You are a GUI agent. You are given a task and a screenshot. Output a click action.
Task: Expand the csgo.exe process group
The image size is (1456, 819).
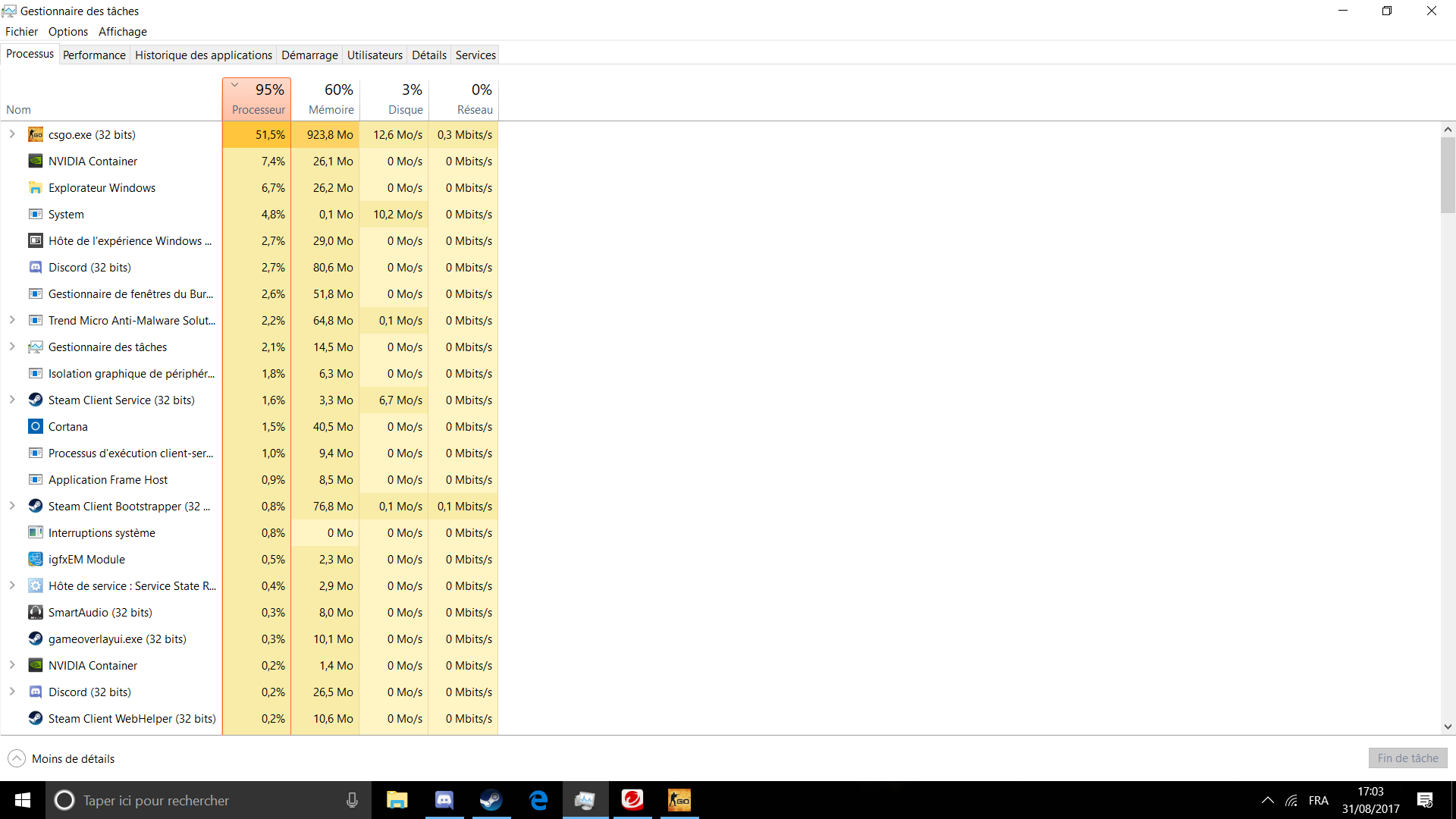tap(12, 134)
